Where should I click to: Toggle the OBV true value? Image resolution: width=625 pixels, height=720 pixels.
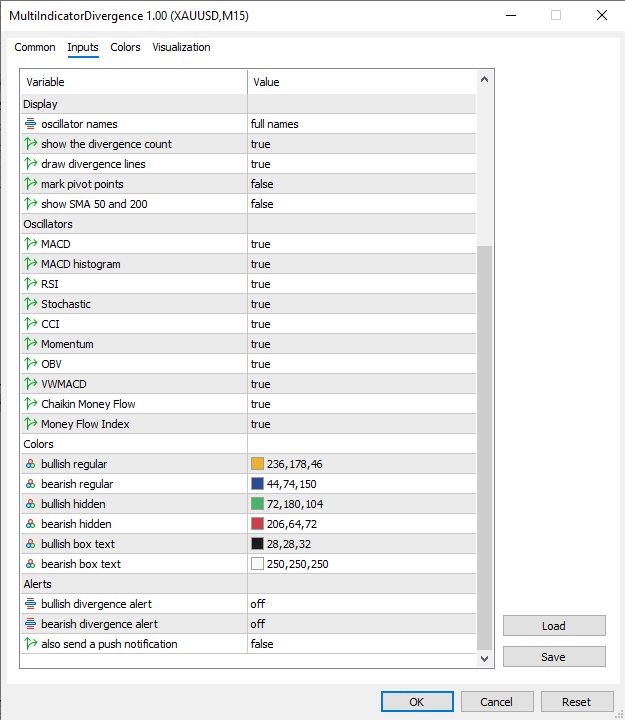(x=362, y=364)
